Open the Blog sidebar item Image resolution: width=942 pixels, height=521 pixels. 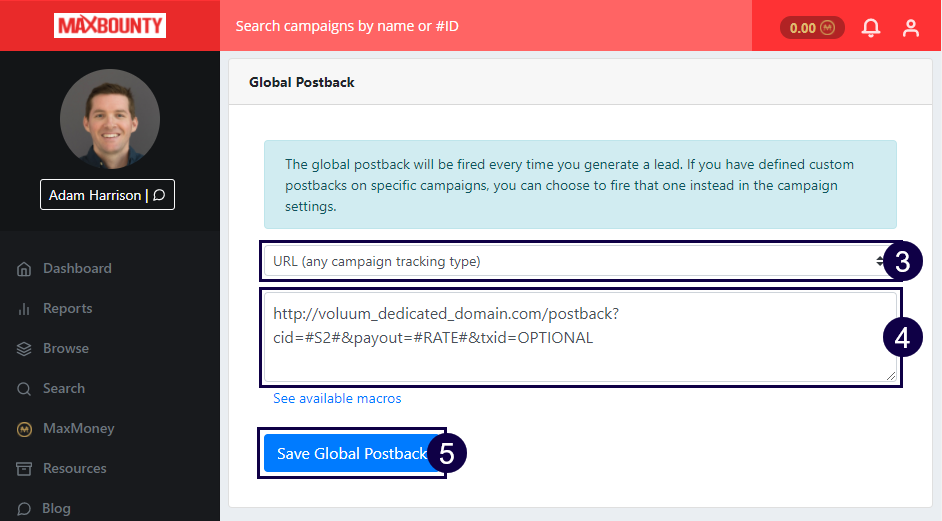click(56, 508)
